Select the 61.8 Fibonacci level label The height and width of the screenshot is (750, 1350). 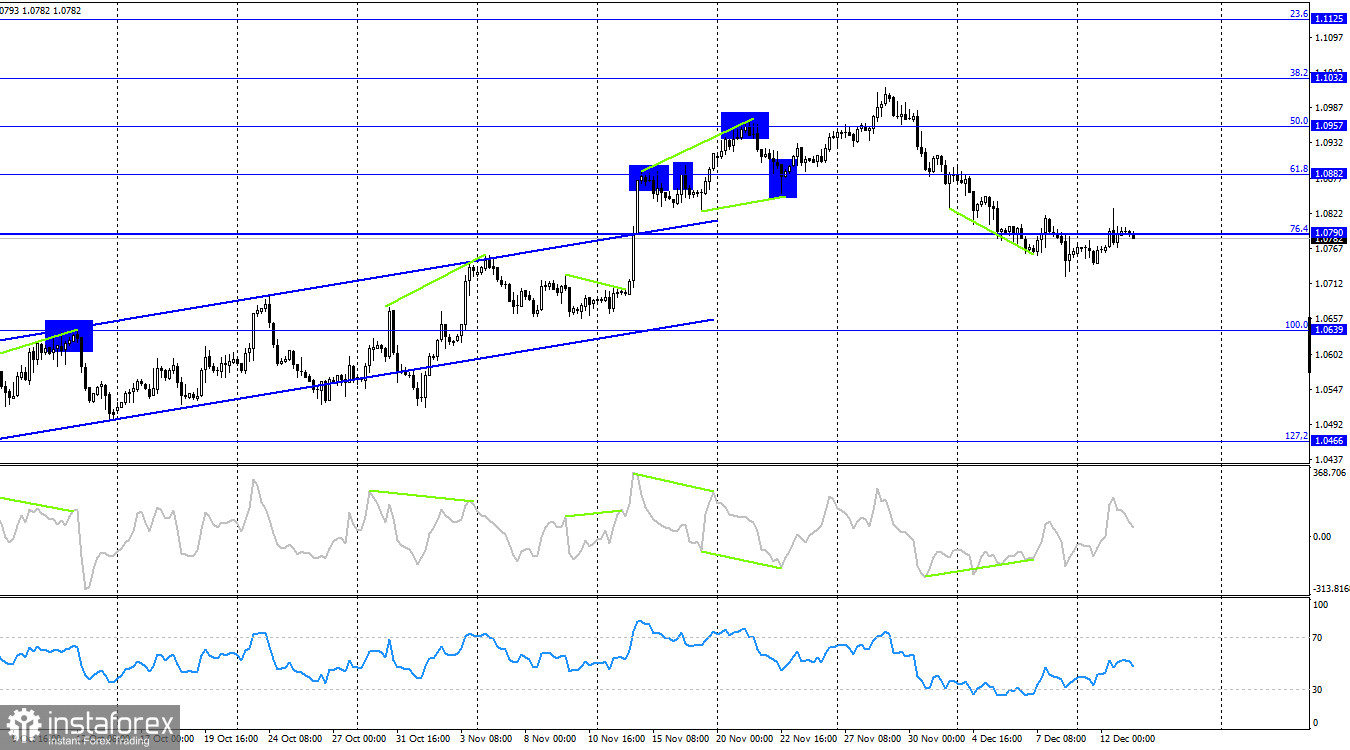[1299, 169]
